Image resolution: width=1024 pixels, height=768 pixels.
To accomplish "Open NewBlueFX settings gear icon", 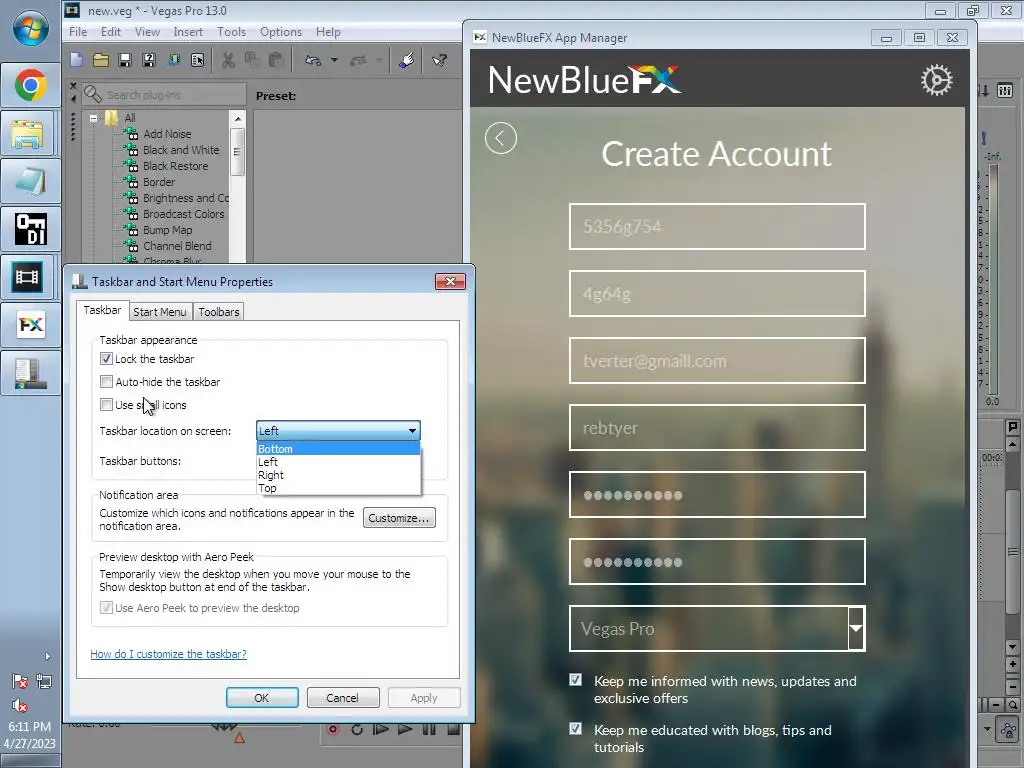I will click(936, 80).
